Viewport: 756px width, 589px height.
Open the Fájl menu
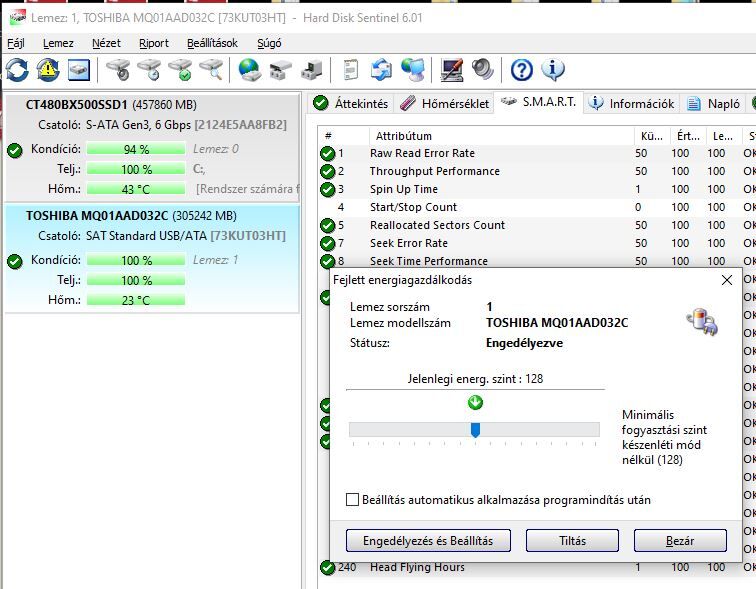[16, 43]
